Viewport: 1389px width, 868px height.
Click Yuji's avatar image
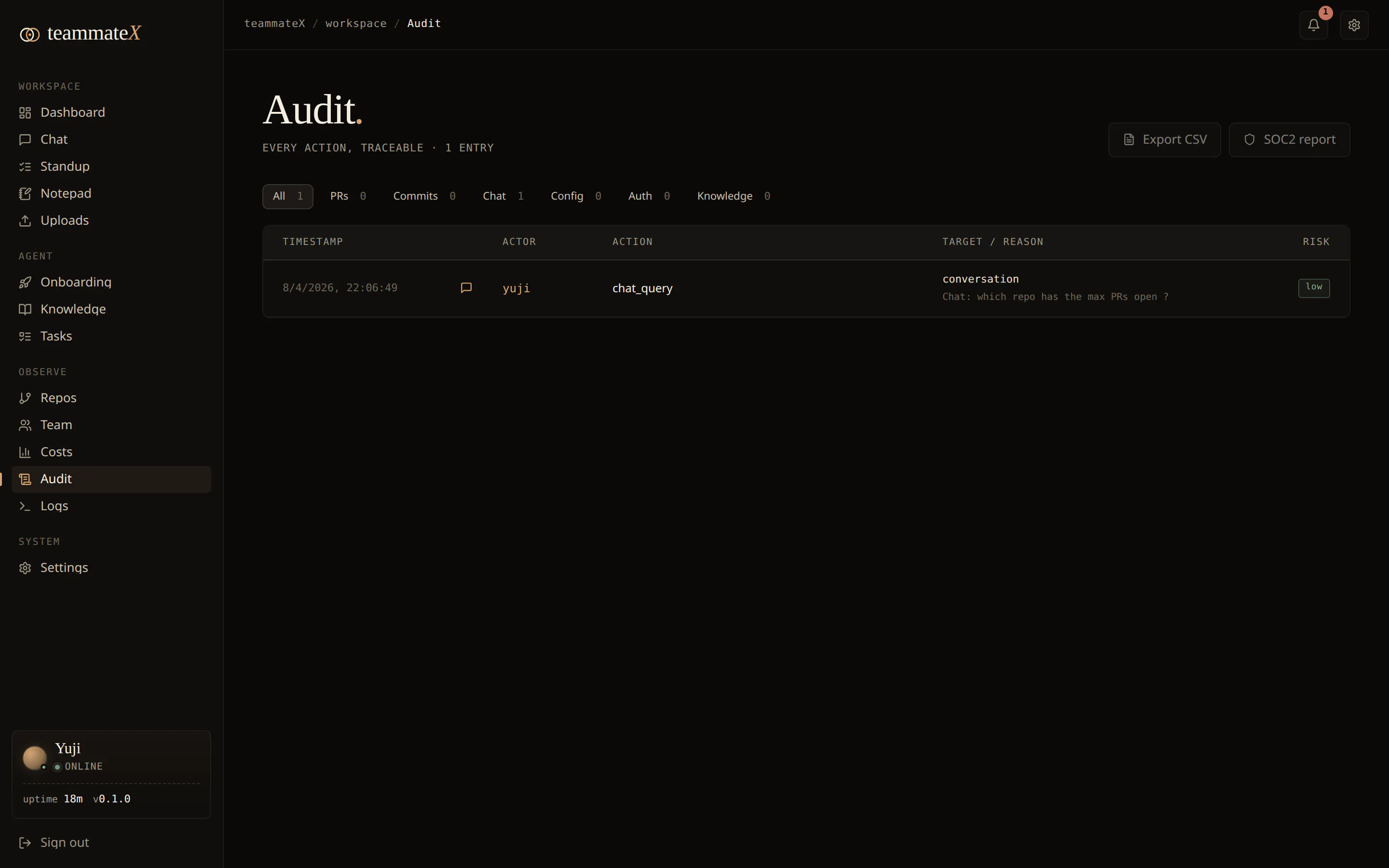[x=34, y=758]
